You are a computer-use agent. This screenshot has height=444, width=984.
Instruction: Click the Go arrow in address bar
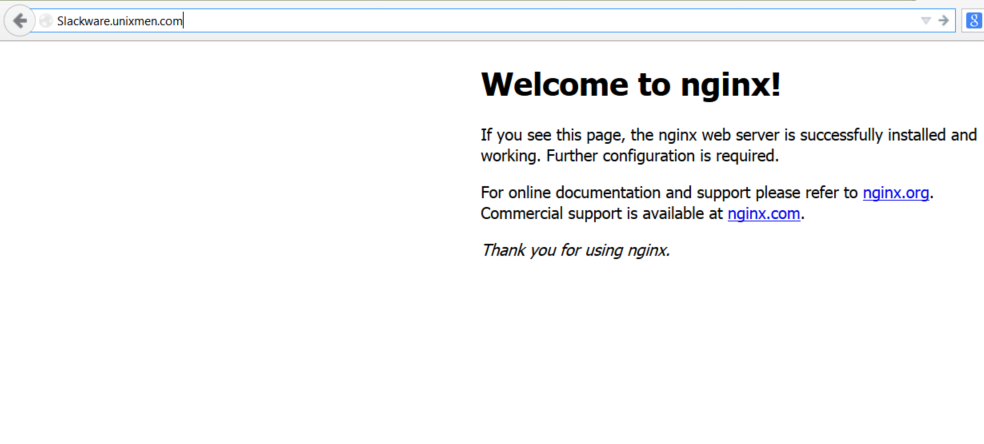pyautogui.click(x=943, y=21)
